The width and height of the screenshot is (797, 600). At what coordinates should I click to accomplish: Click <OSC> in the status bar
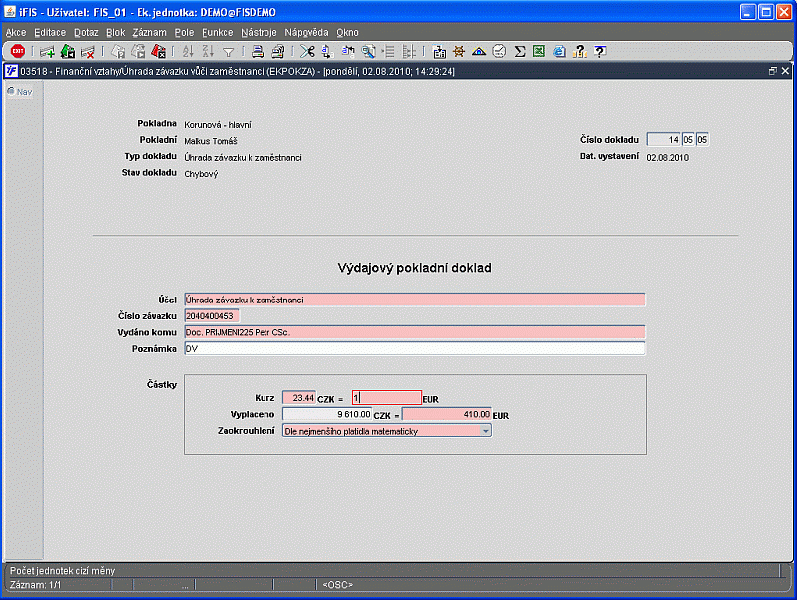click(x=338, y=585)
